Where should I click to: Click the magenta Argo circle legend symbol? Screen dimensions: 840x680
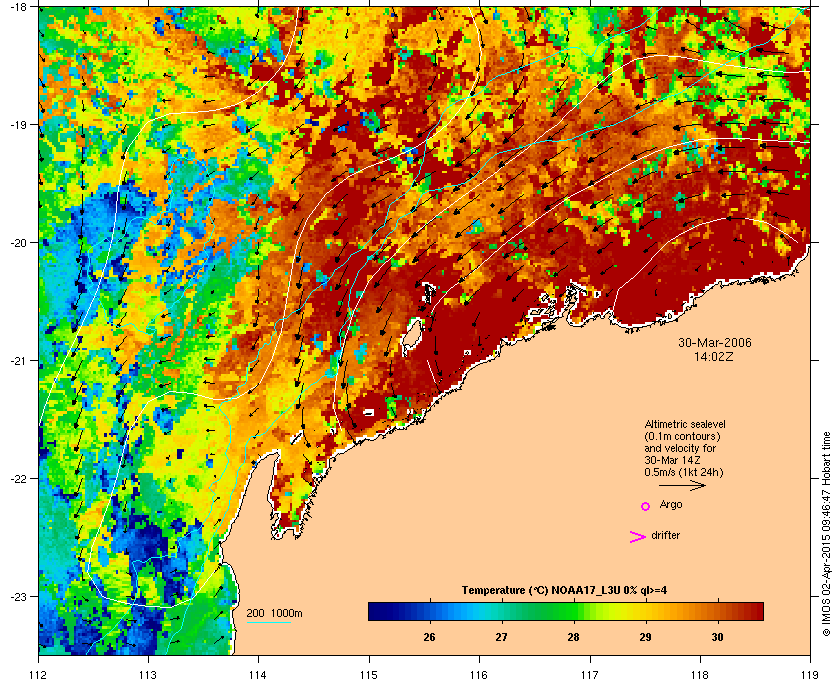point(645,506)
